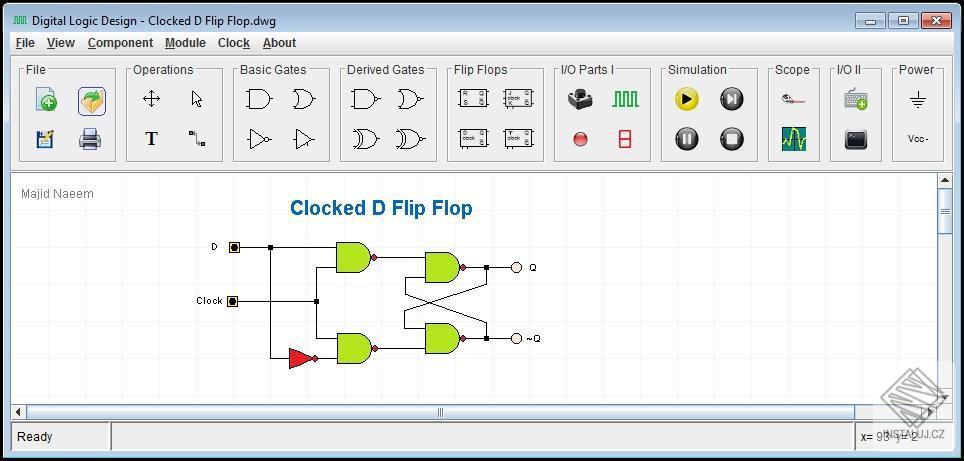Image resolution: width=964 pixels, height=461 pixels.
Task: Maximize the Digital Logic Design window
Action: [904, 20]
